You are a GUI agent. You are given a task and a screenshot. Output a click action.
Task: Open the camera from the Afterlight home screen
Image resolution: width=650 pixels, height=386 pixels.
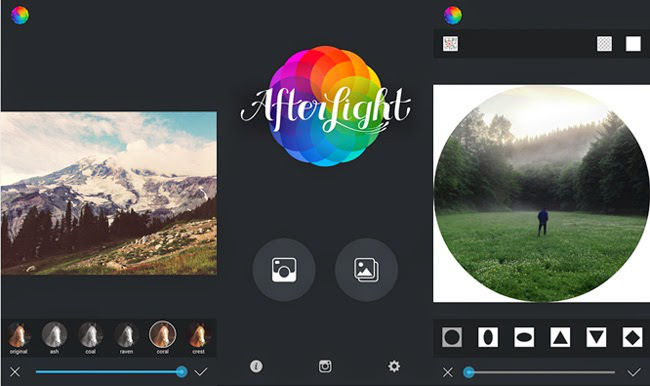tap(284, 270)
